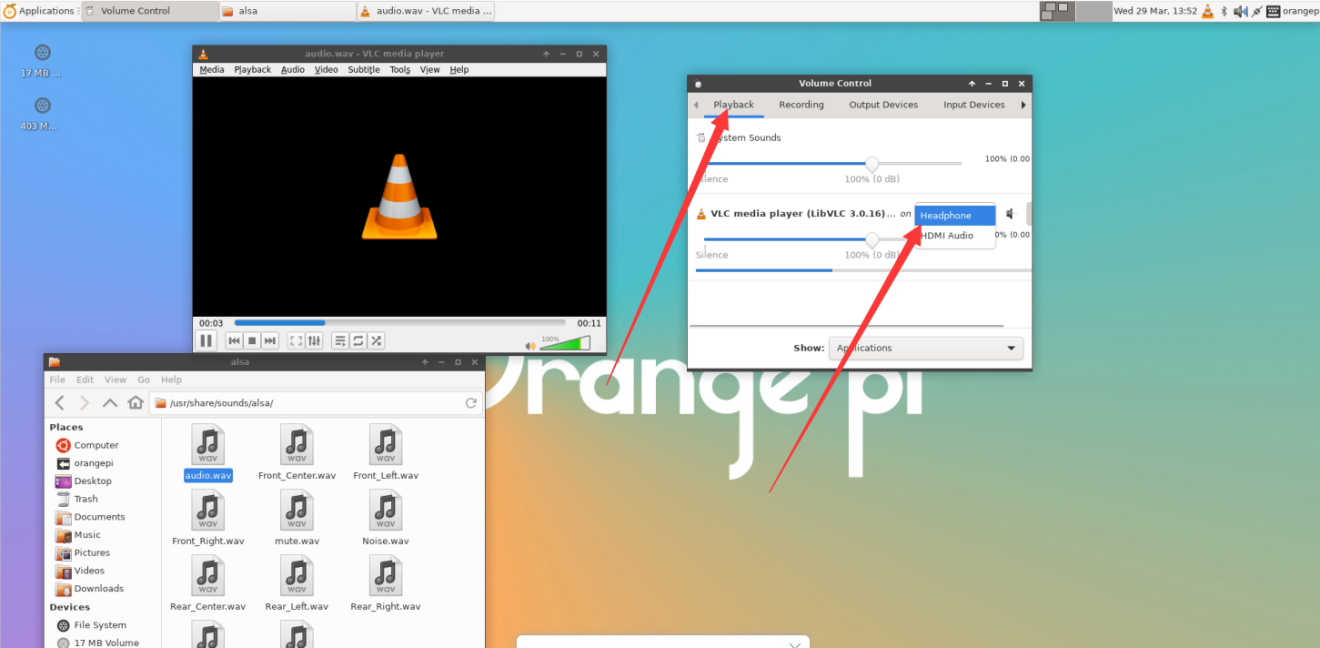Mute VLC using the speaker icon
The image size is (1320, 648).
[530, 346]
